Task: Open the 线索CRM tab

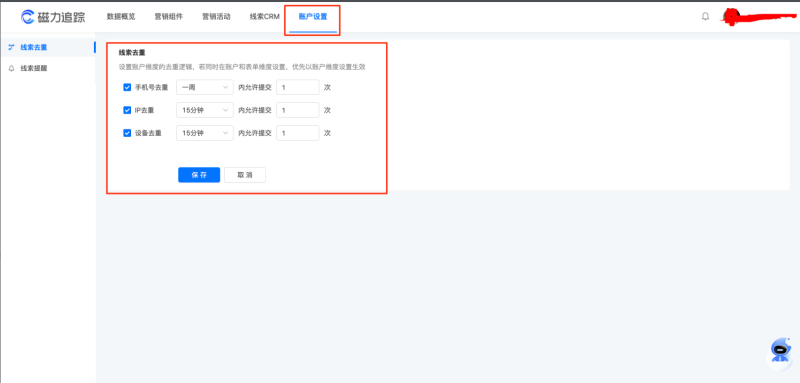Action: (265, 17)
